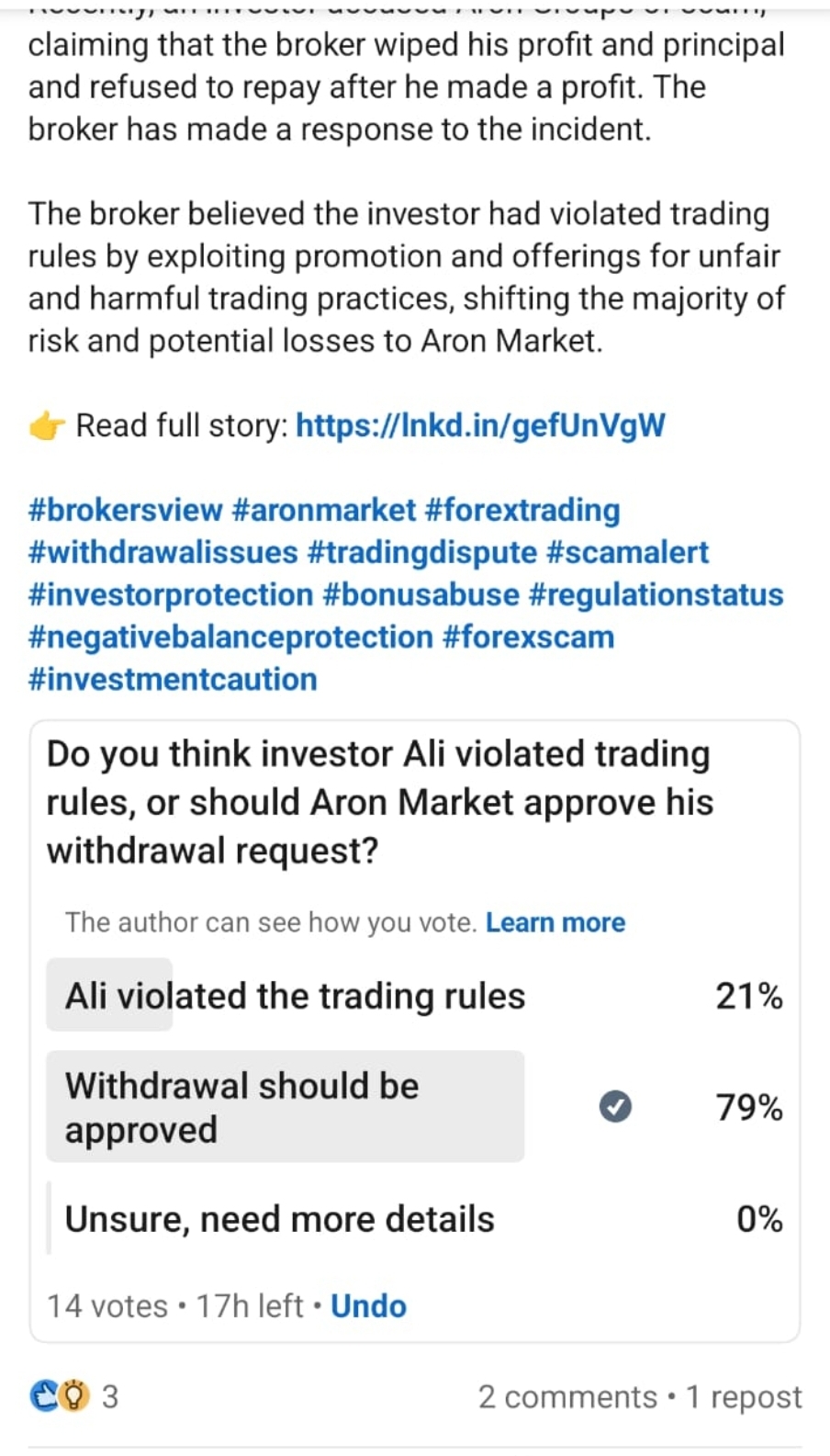
Task: Open the #forextrading hashtag
Action: [523, 510]
